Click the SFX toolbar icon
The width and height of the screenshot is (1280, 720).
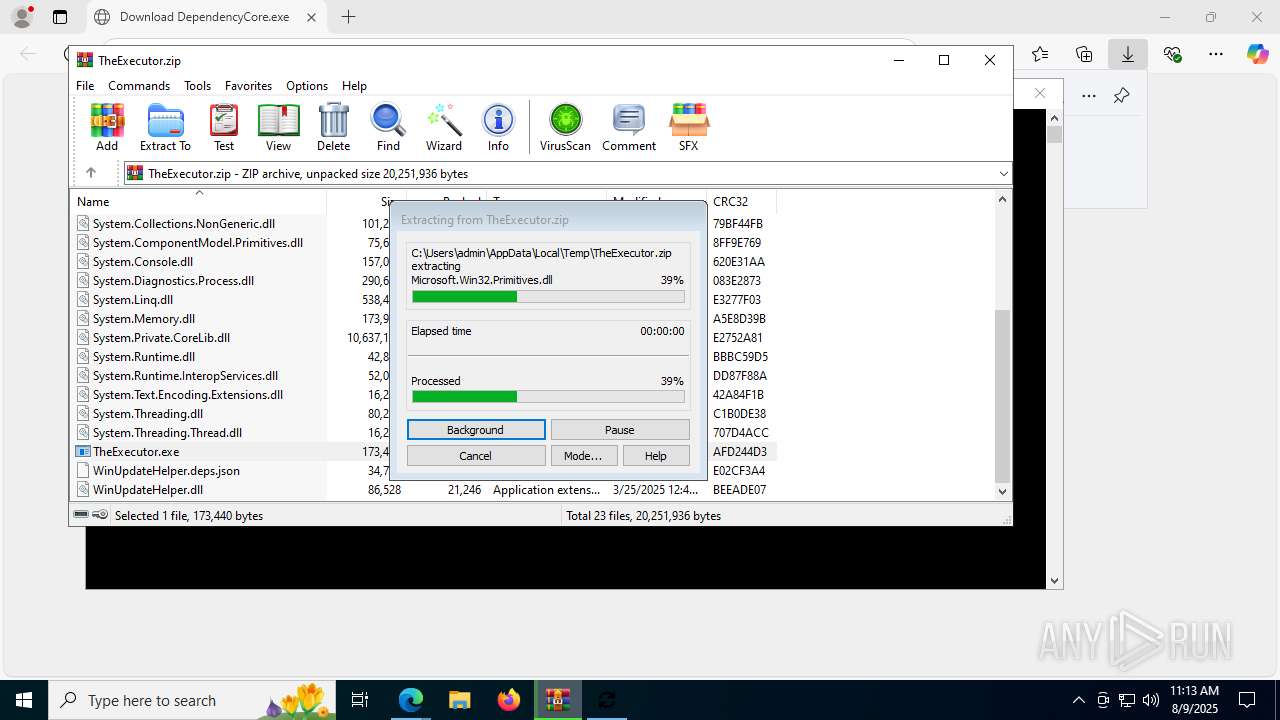pos(688,127)
